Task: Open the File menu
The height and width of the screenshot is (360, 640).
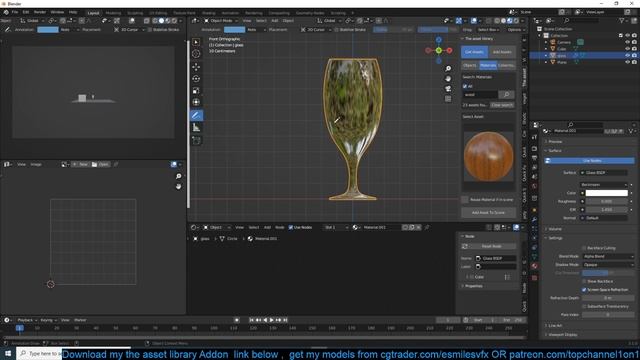Action: pyautogui.click(x=15, y=12)
